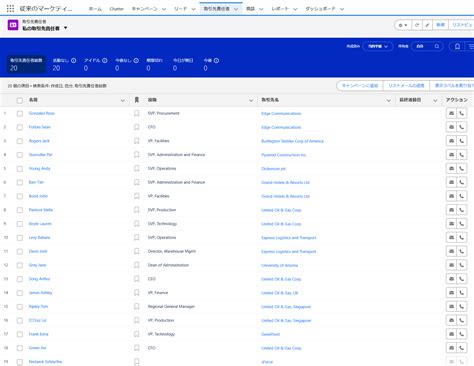
Task: Call Rogers Jack via phone icon
Action: (462, 141)
